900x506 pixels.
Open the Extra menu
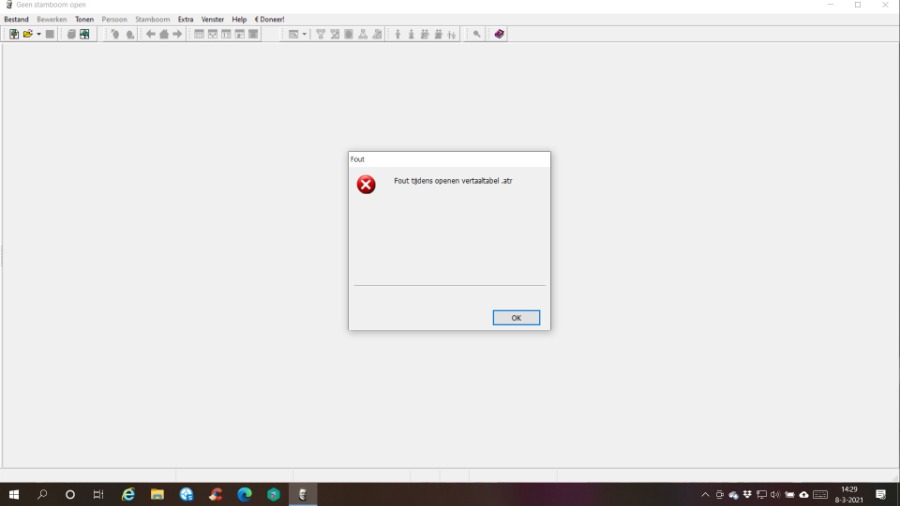click(x=185, y=19)
